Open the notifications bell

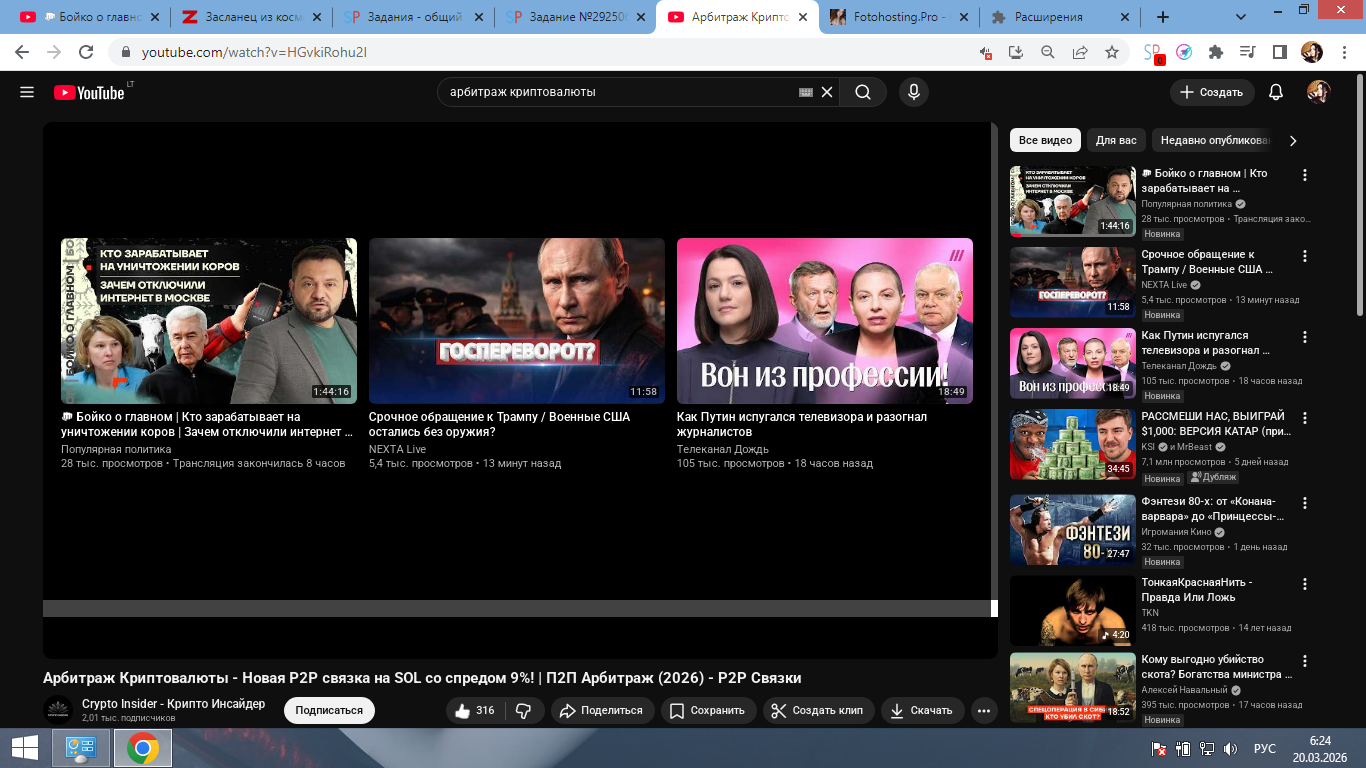click(x=1275, y=92)
